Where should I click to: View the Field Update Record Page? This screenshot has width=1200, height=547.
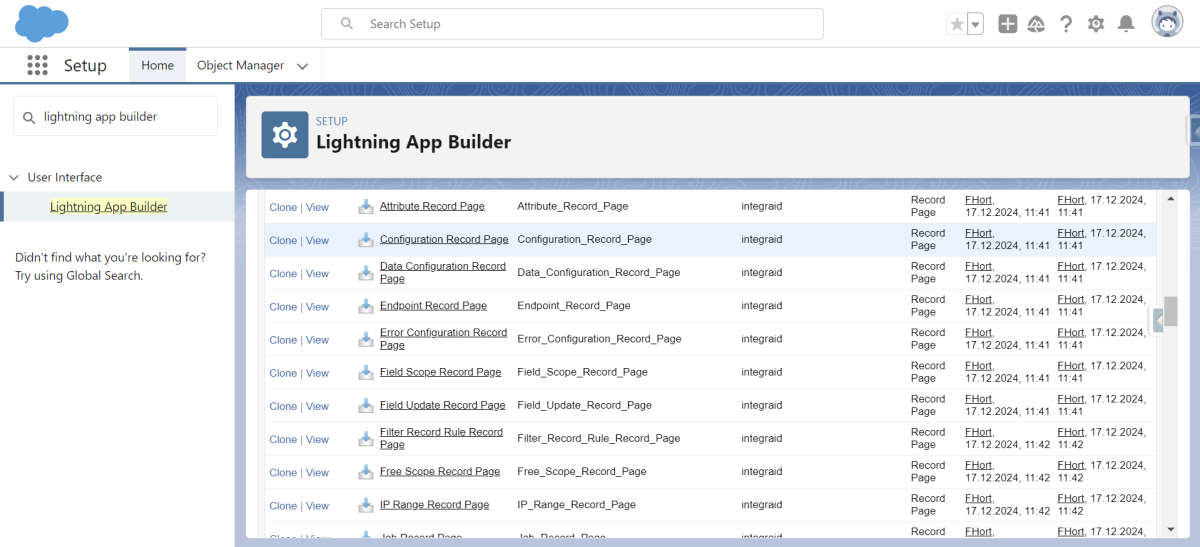[317, 406]
